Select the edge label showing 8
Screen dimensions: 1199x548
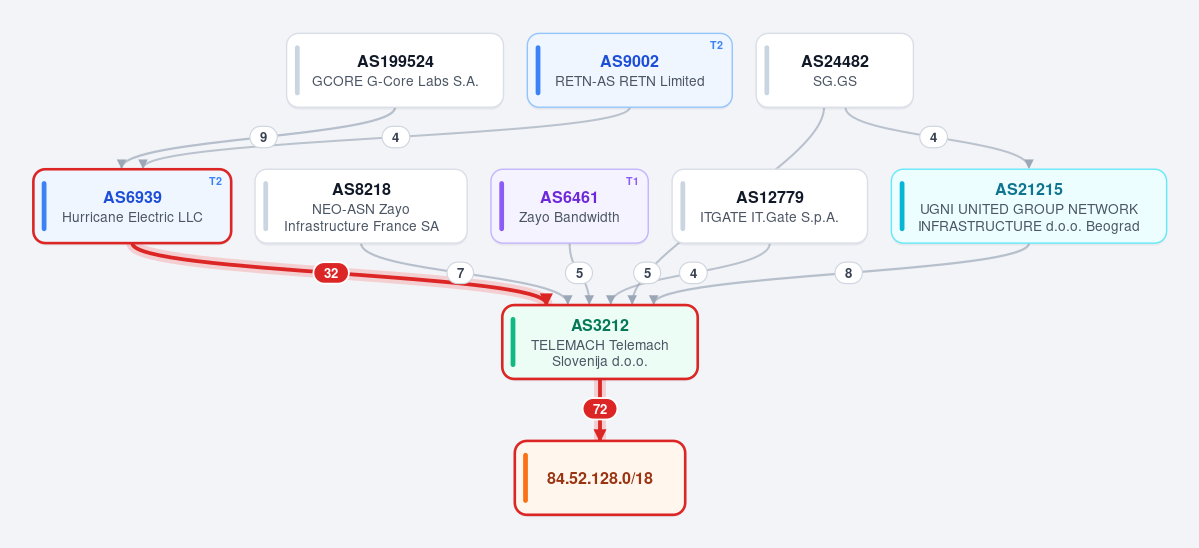point(848,273)
